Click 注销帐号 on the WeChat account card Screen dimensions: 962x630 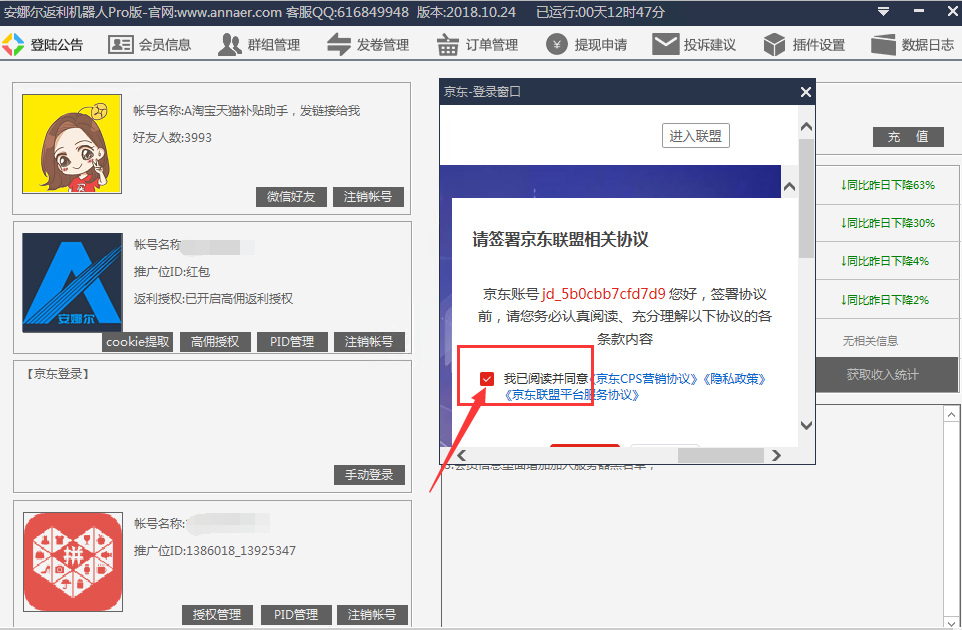(368, 197)
